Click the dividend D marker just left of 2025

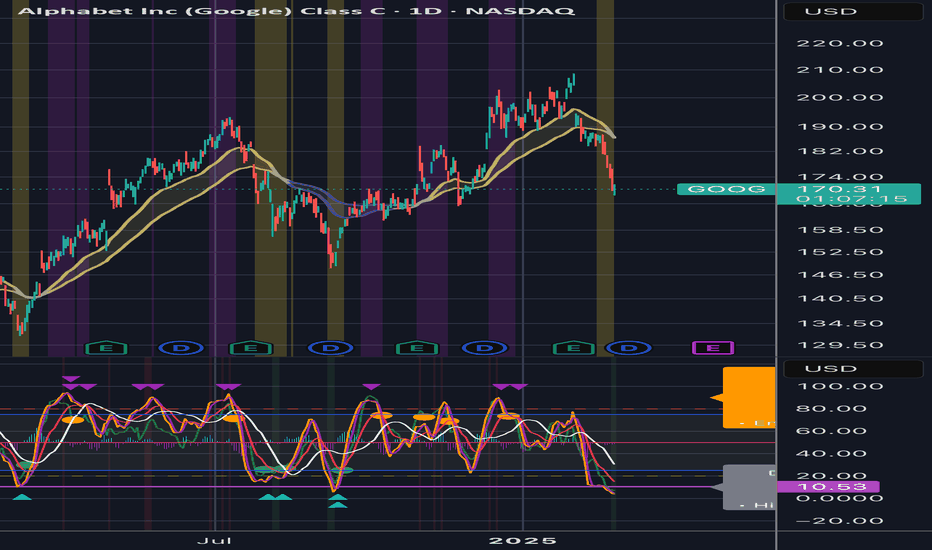click(485, 348)
